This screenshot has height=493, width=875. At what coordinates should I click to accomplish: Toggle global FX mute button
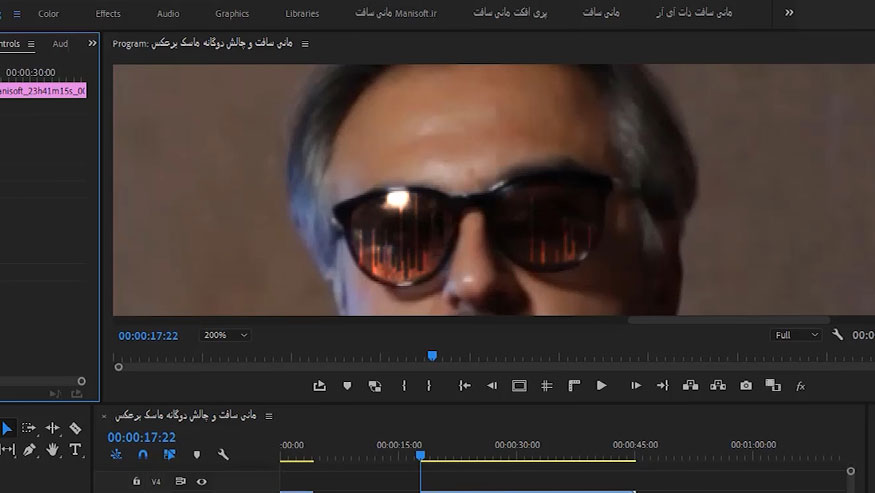(x=800, y=386)
